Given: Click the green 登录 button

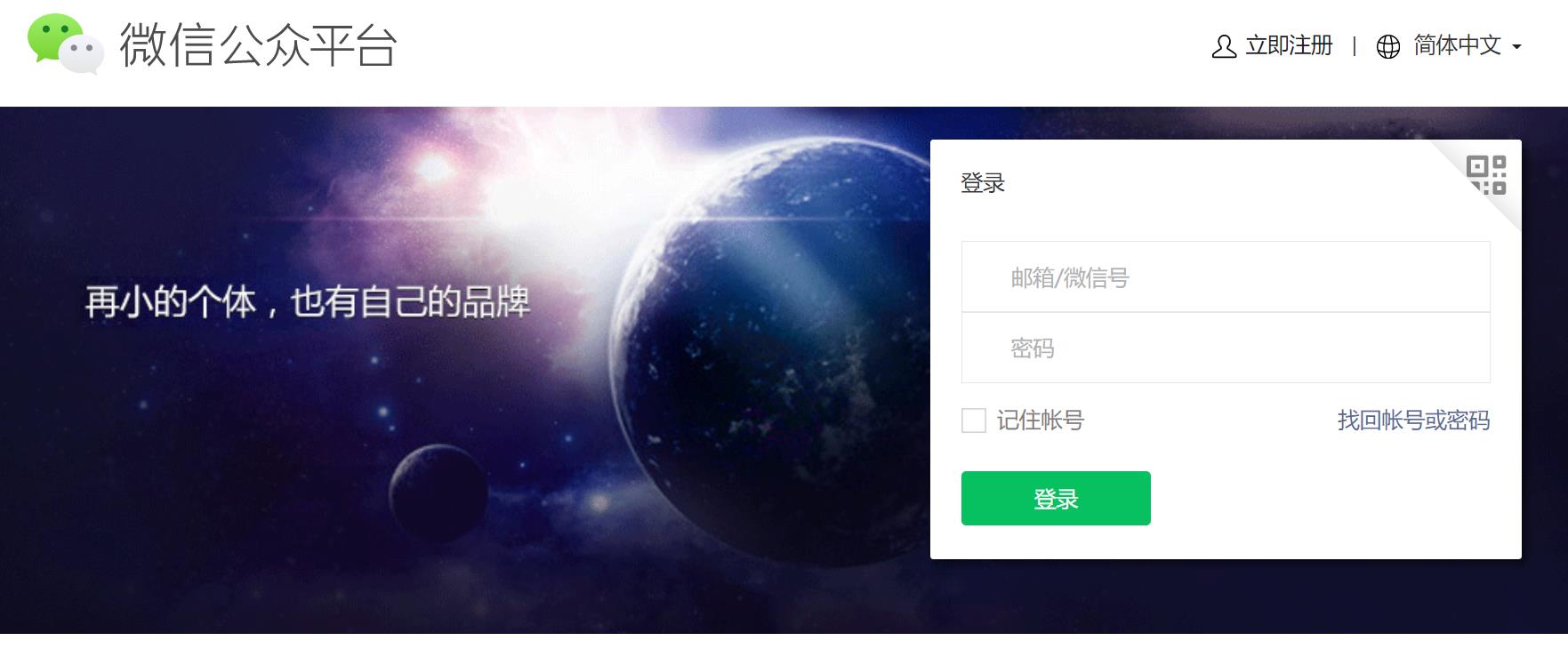Looking at the screenshot, I should click(1056, 498).
